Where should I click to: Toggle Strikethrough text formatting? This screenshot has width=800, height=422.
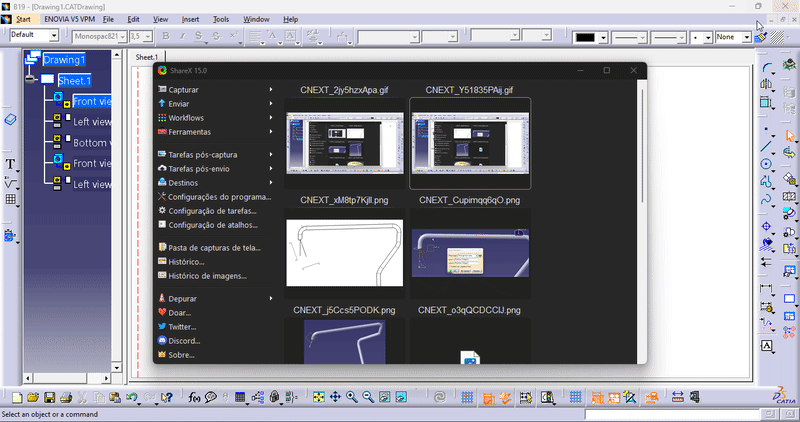pyautogui.click(x=216, y=36)
